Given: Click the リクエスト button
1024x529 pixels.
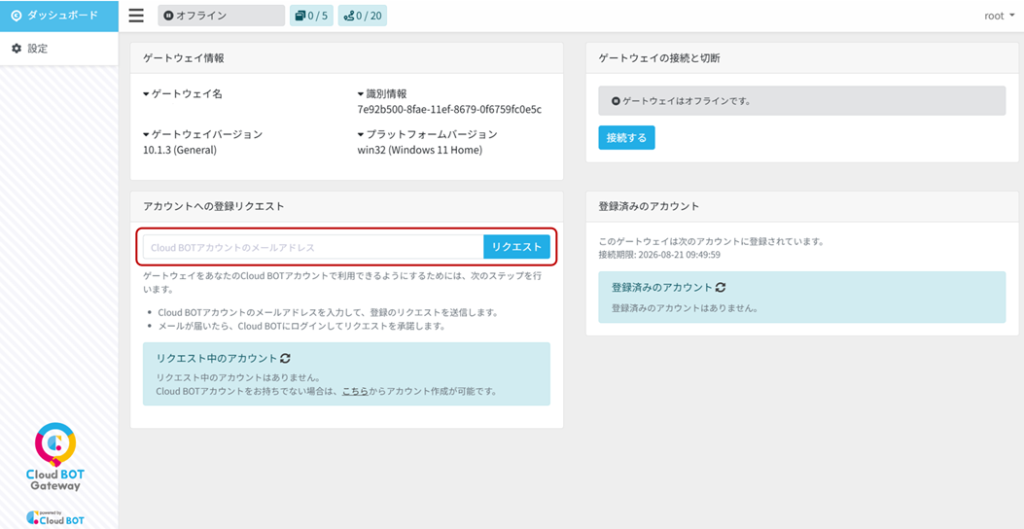Looking at the screenshot, I should pos(517,247).
